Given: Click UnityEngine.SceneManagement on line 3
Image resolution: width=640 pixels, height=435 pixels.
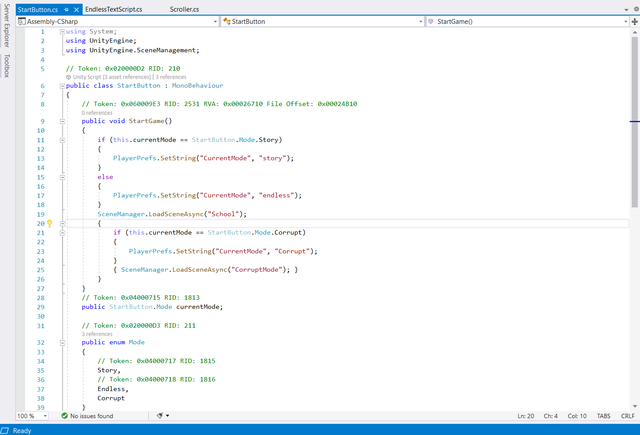Looking at the screenshot, I should pyautogui.click(x=142, y=50).
